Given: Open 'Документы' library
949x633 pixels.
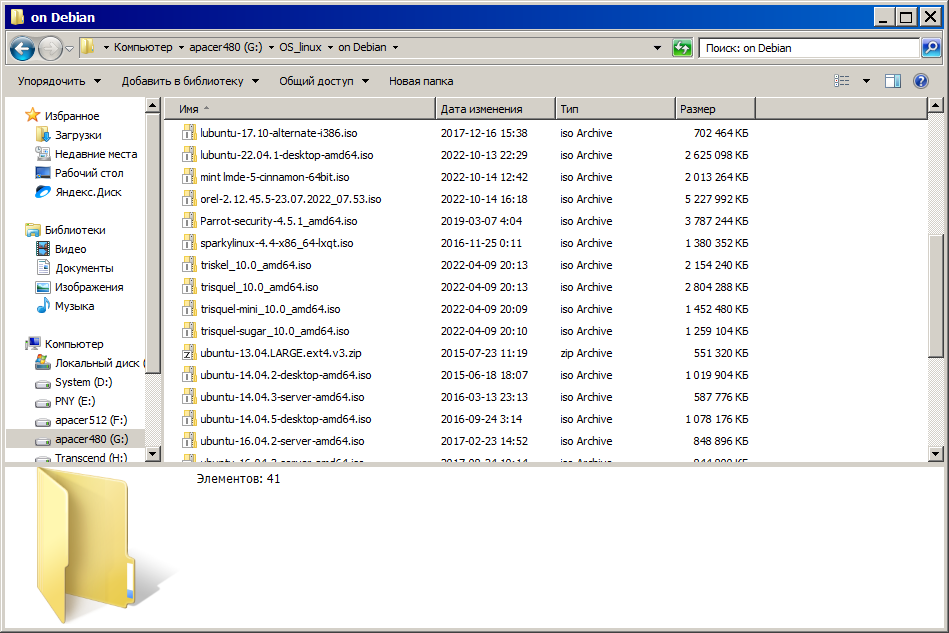Looking at the screenshot, I should point(84,268).
